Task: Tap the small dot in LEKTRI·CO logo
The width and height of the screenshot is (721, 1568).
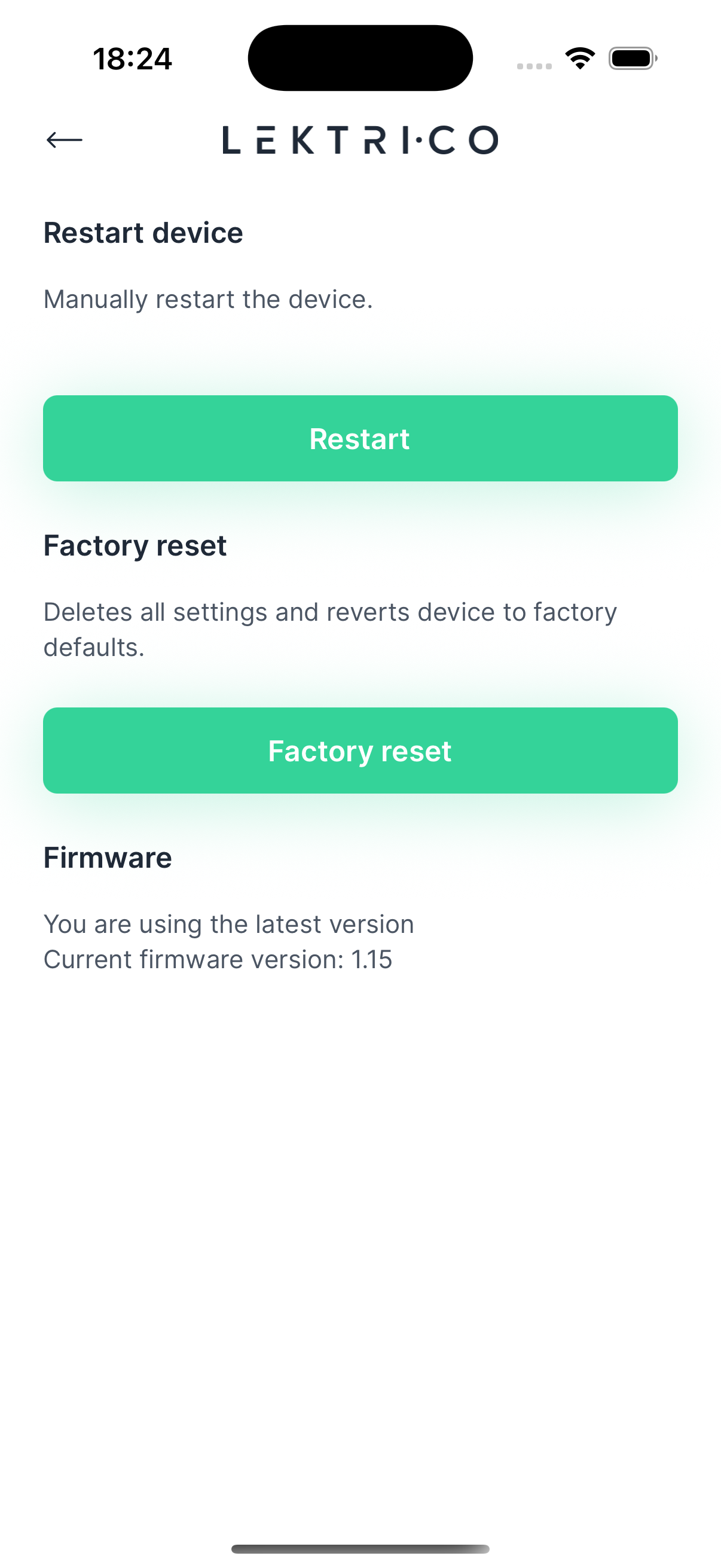Action: pos(418,141)
